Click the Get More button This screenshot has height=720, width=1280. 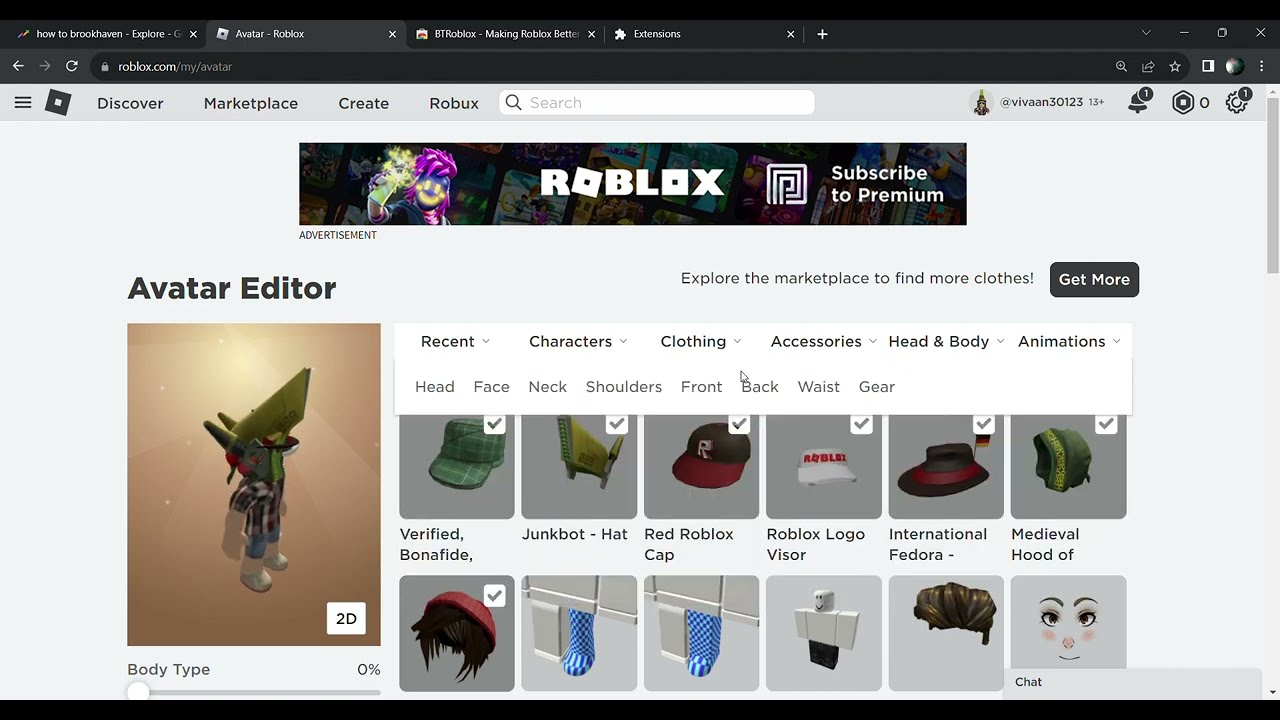[x=1094, y=279]
